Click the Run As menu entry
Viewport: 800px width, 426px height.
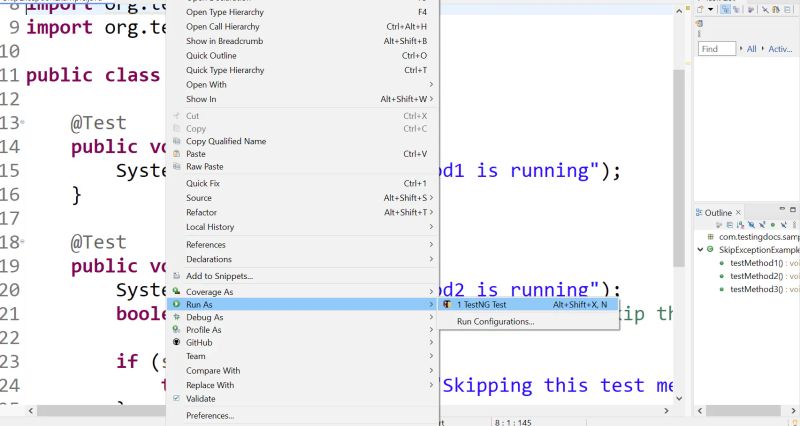(303, 305)
